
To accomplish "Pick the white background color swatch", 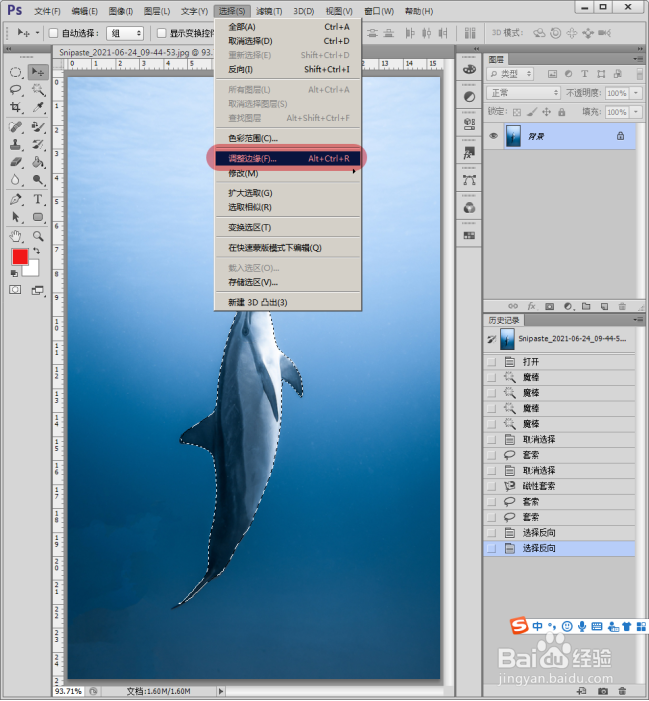I will pyautogui.click(x=32, y=269).
